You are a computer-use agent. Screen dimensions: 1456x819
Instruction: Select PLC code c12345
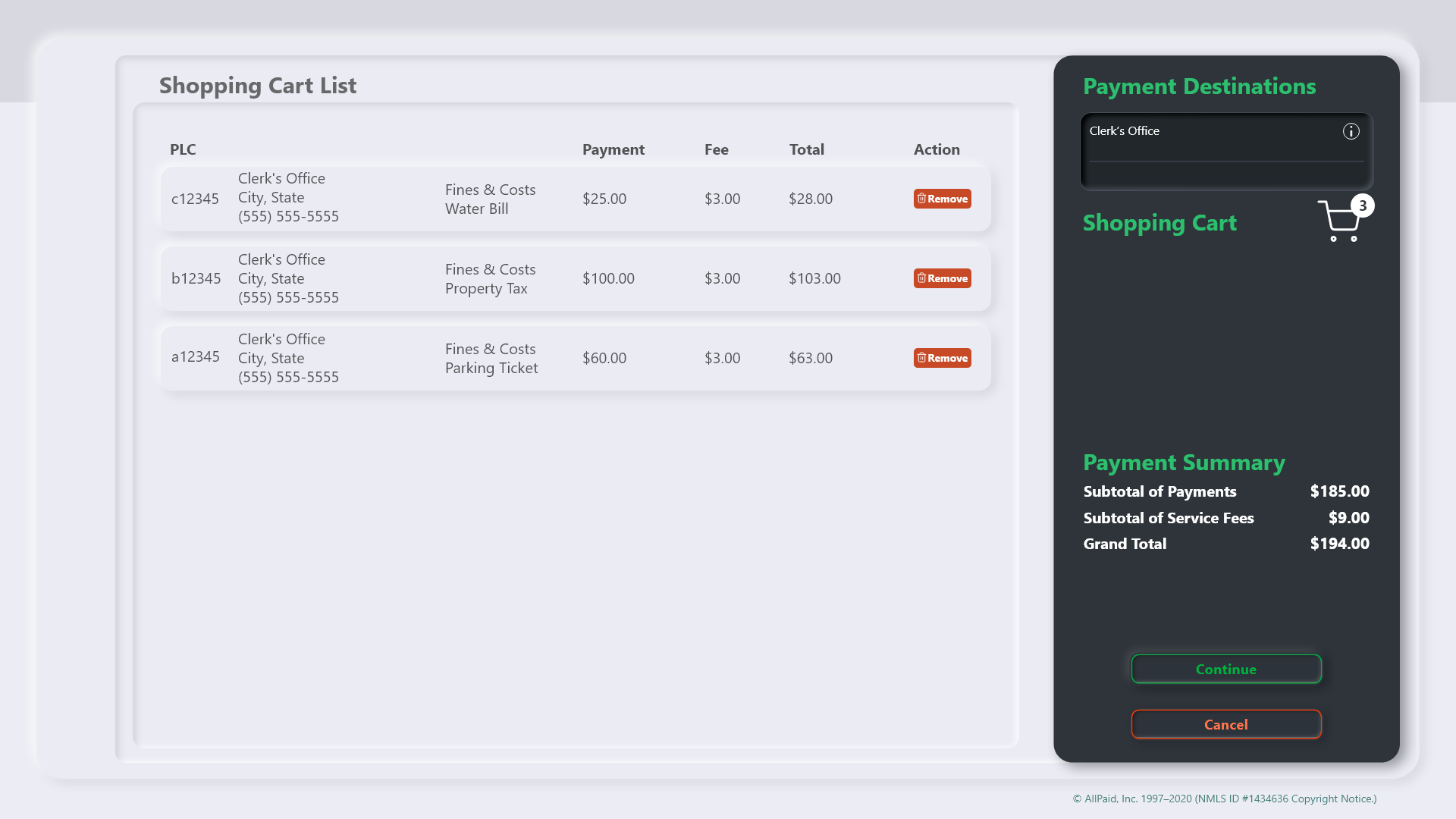coord(195,199)
